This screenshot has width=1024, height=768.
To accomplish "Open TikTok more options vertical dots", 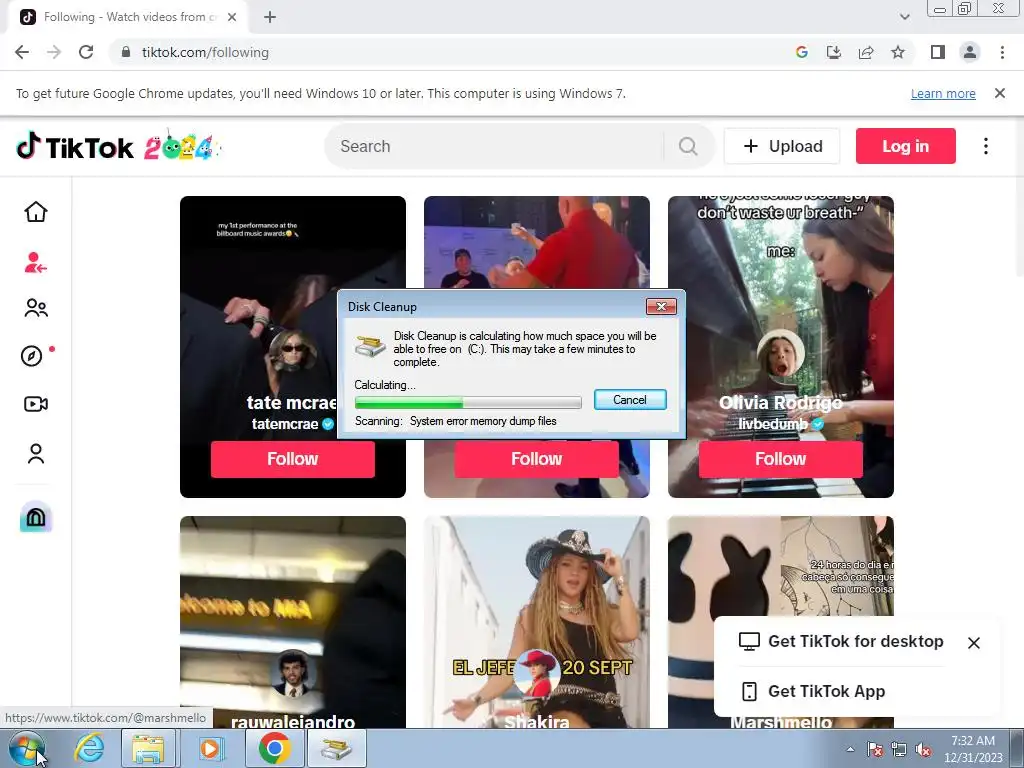I will tap(985, 146).
